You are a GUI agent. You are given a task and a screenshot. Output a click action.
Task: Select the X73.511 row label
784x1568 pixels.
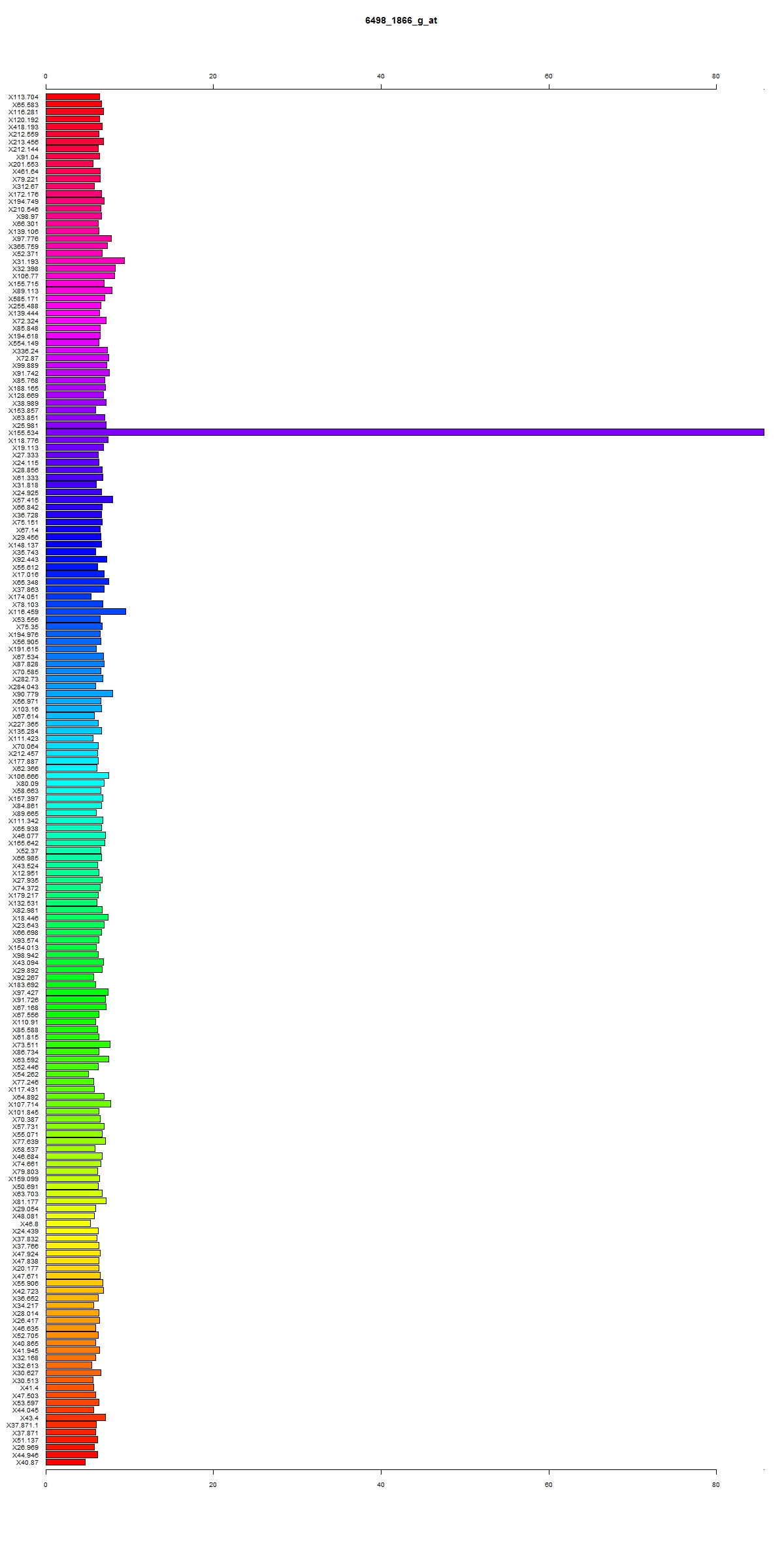tap(25, 1045)
